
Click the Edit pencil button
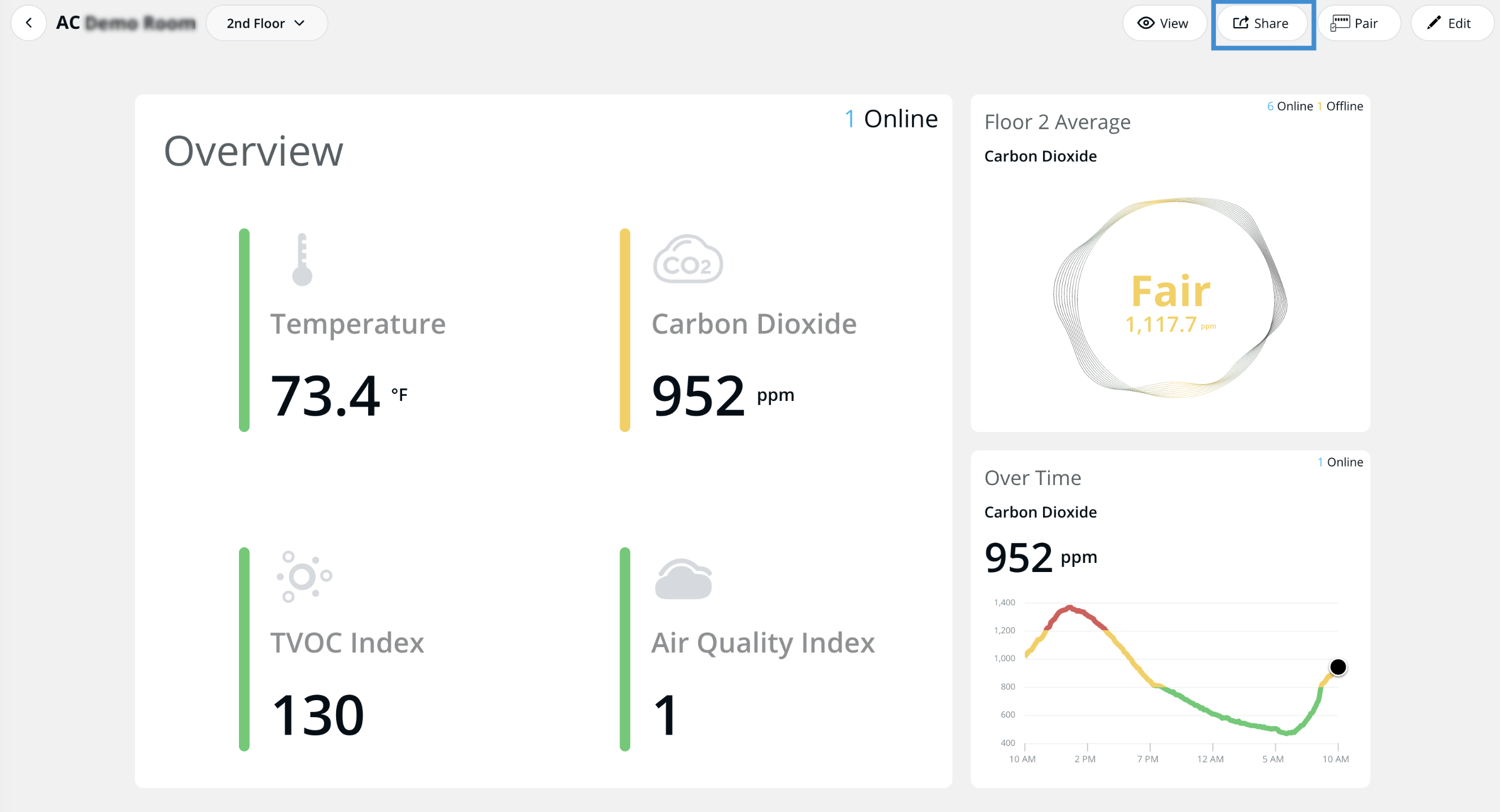click(1450, 23)
